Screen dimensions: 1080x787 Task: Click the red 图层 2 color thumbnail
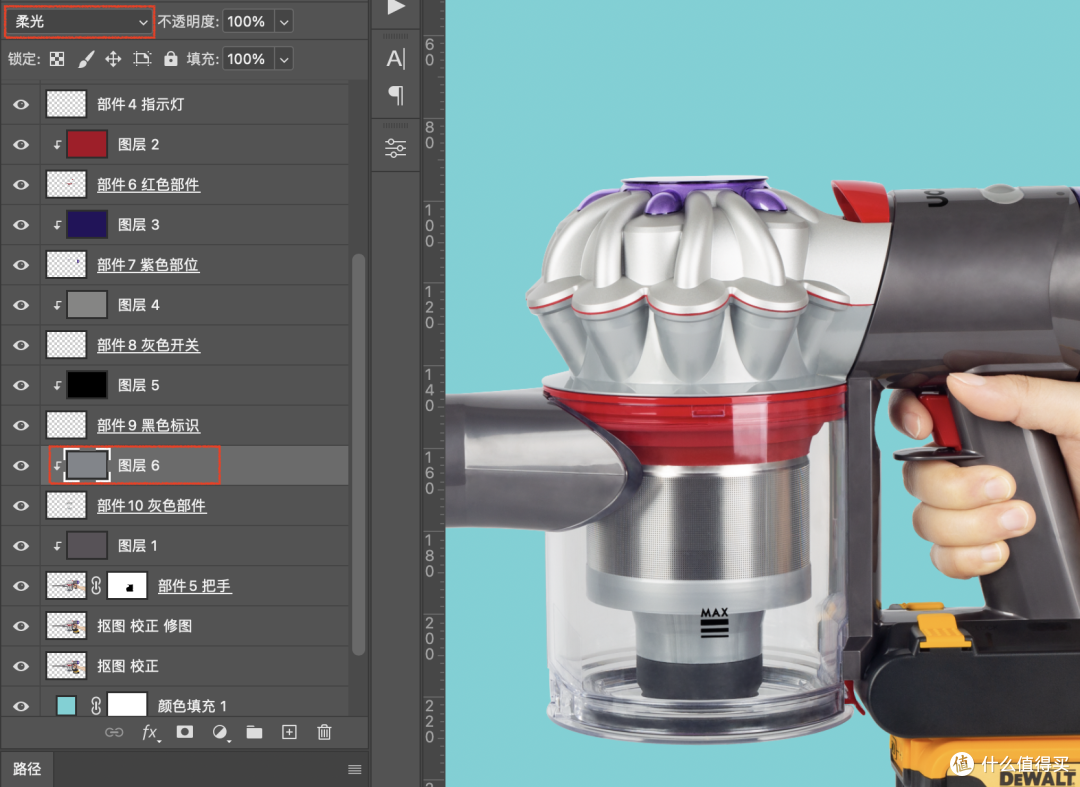[x=87, y=145]
